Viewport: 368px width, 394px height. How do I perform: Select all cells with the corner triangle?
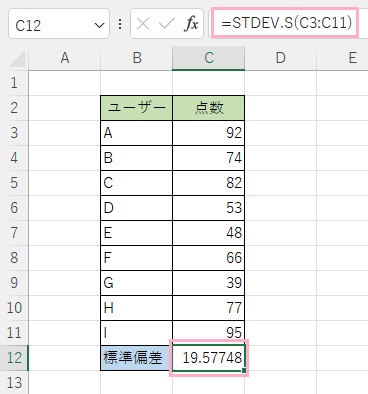[17, 59]
